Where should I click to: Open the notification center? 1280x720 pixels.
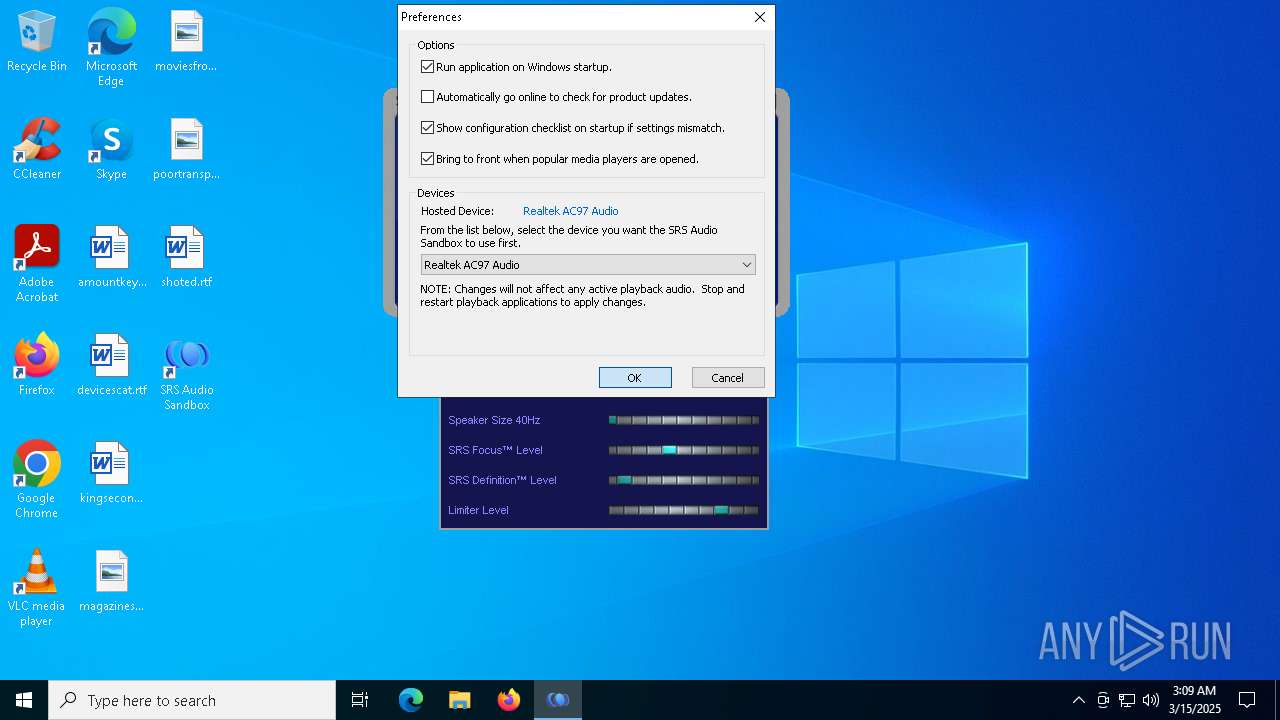click(1247, 700)
